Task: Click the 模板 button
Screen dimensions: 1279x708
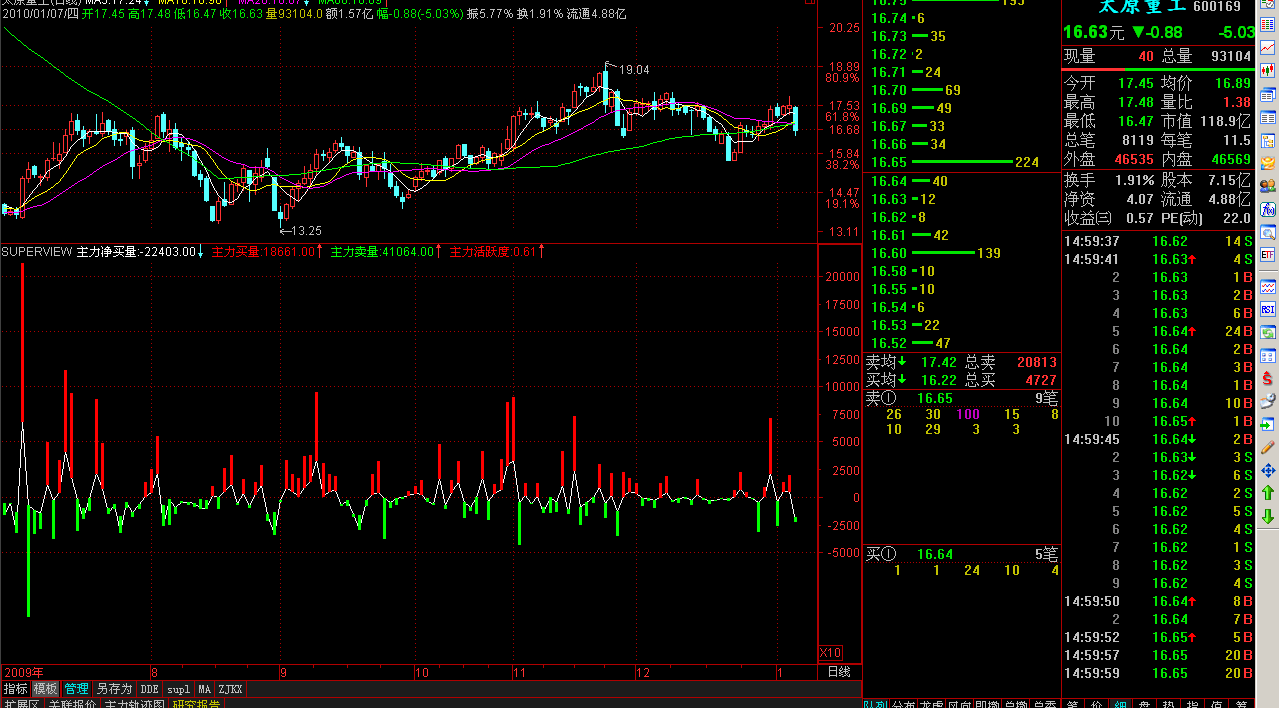Action: pos(45,689)
